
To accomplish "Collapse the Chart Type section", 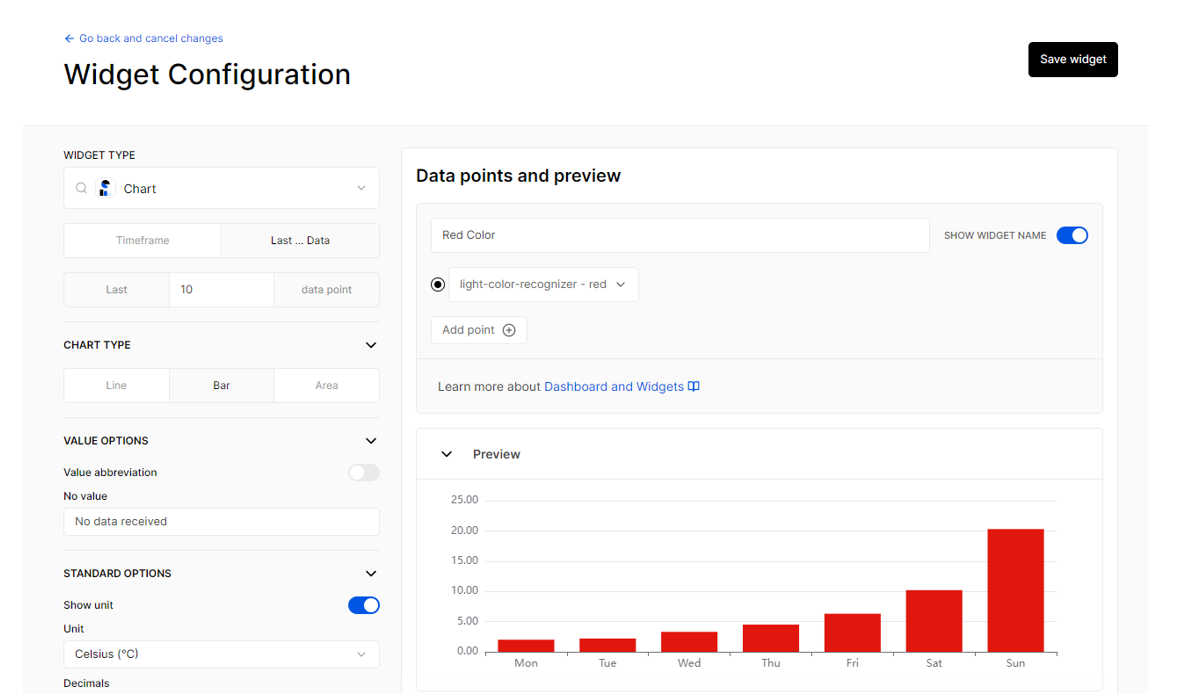I will (371, 345).
